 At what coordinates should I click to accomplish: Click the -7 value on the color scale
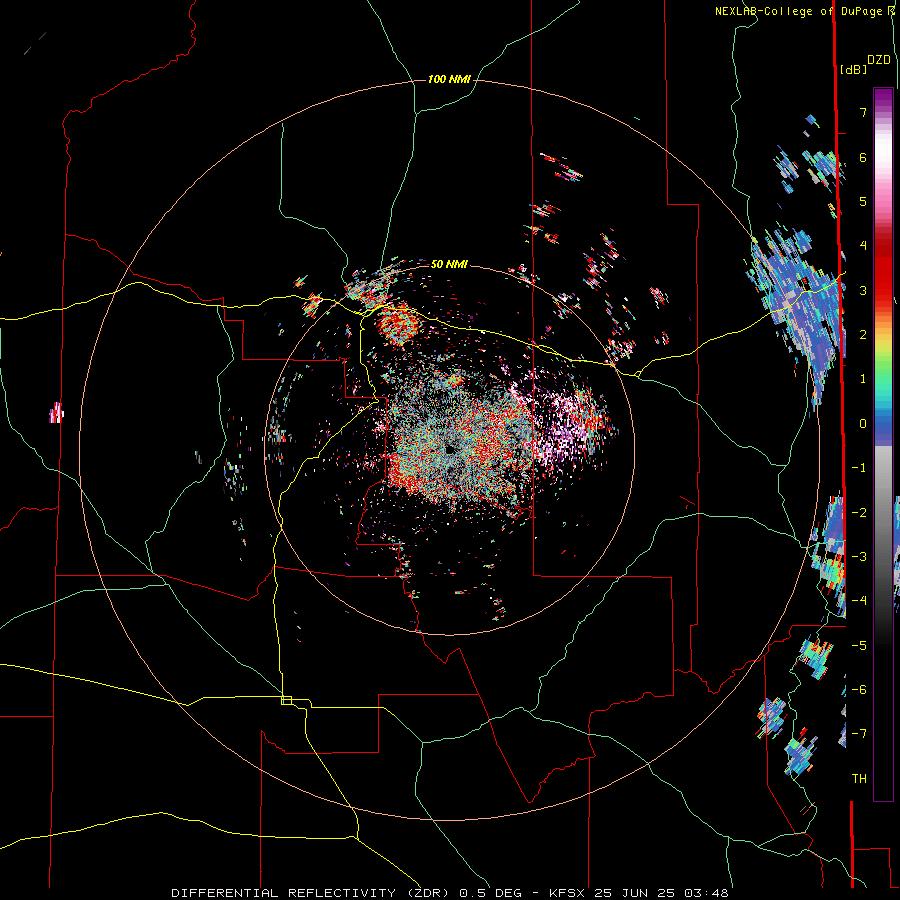point(859,734)
